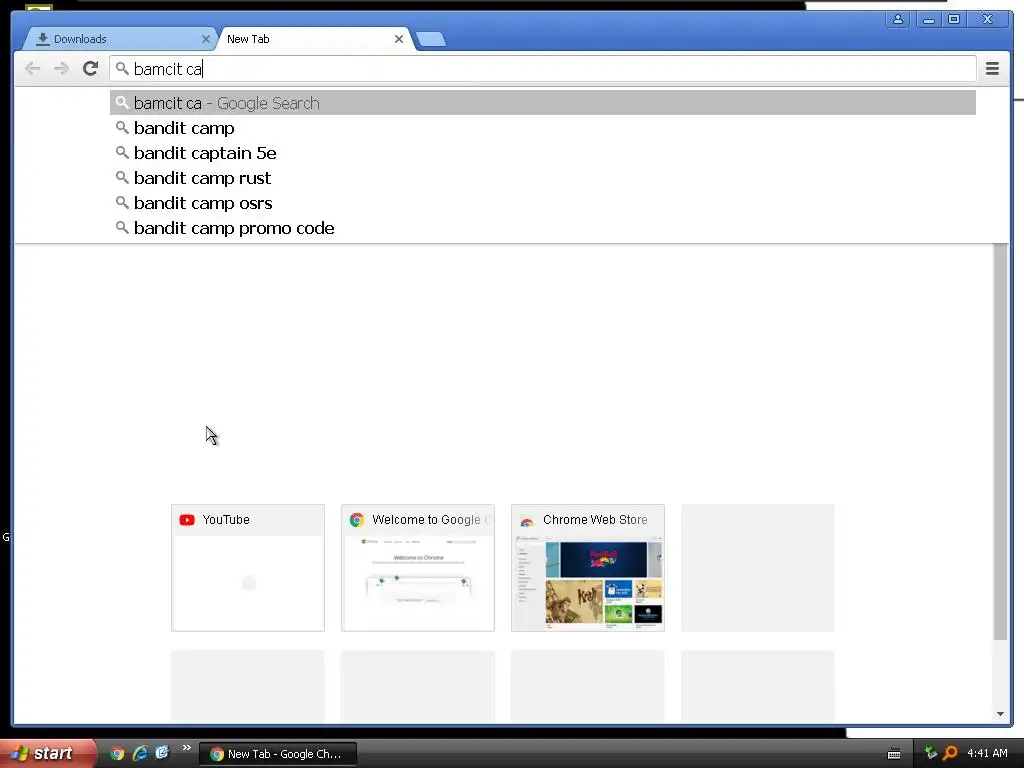Image resolution: width=1024 pixels, height=768 pixels.
Task: Go back using the back arrow
Action: click(32, 69)
